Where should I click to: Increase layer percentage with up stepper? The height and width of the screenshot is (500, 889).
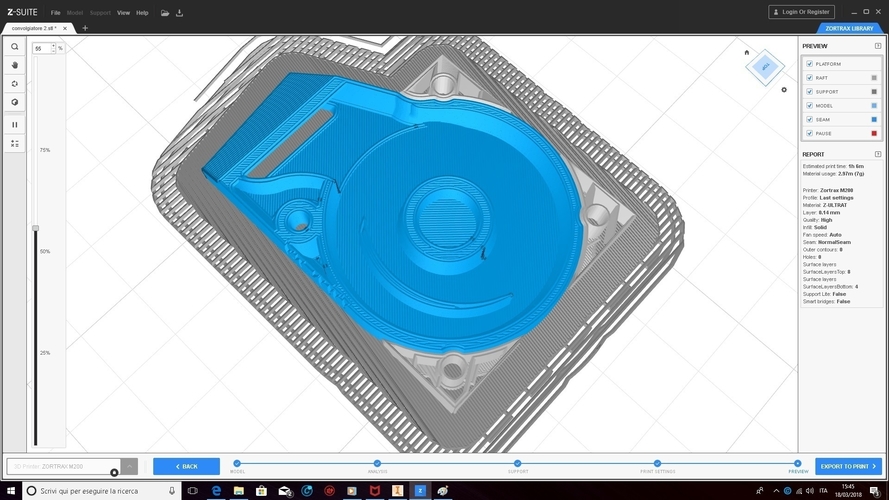pos(53,46)
